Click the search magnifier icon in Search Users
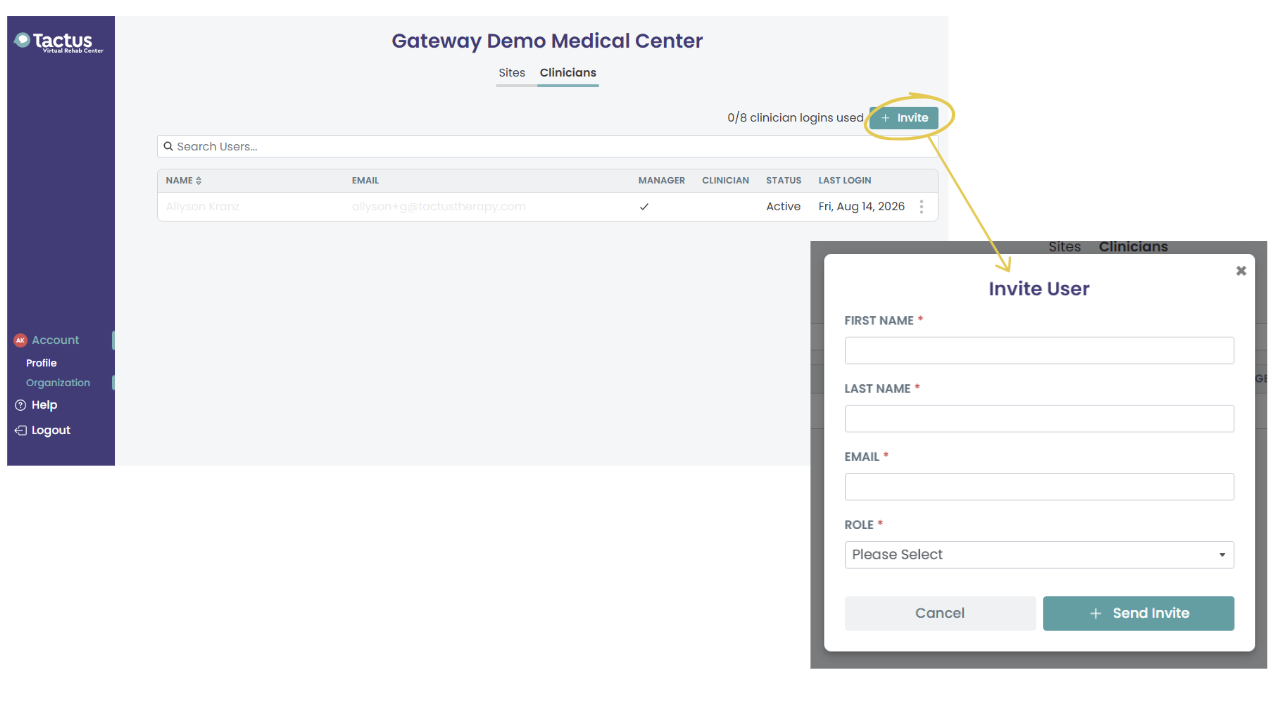The height and width of the screenshot is (702, 1286). pyautogui.click(x=168, y=146)
